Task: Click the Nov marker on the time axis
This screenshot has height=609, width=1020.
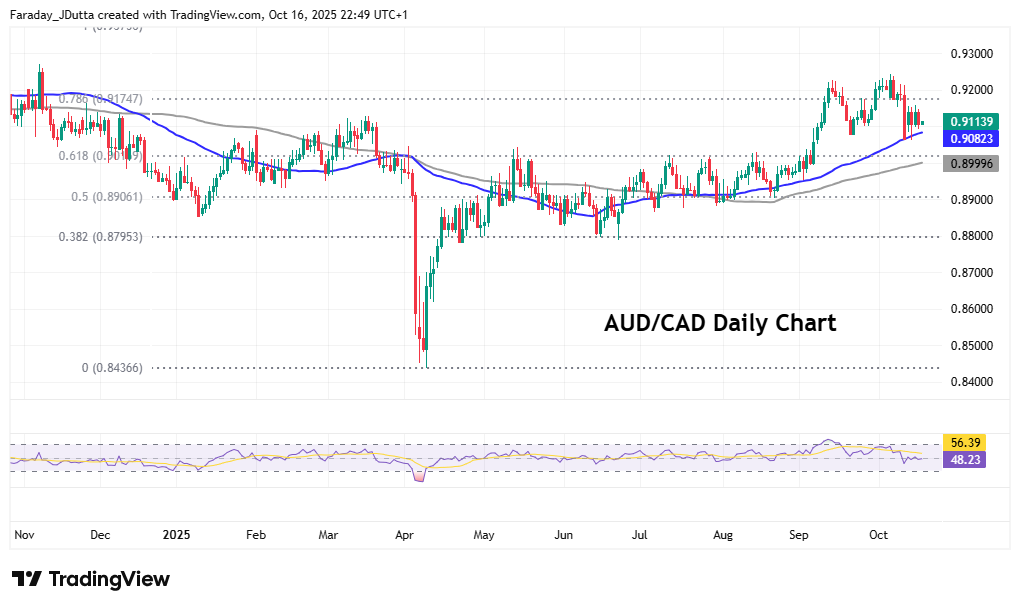Action: click(24, 535)
